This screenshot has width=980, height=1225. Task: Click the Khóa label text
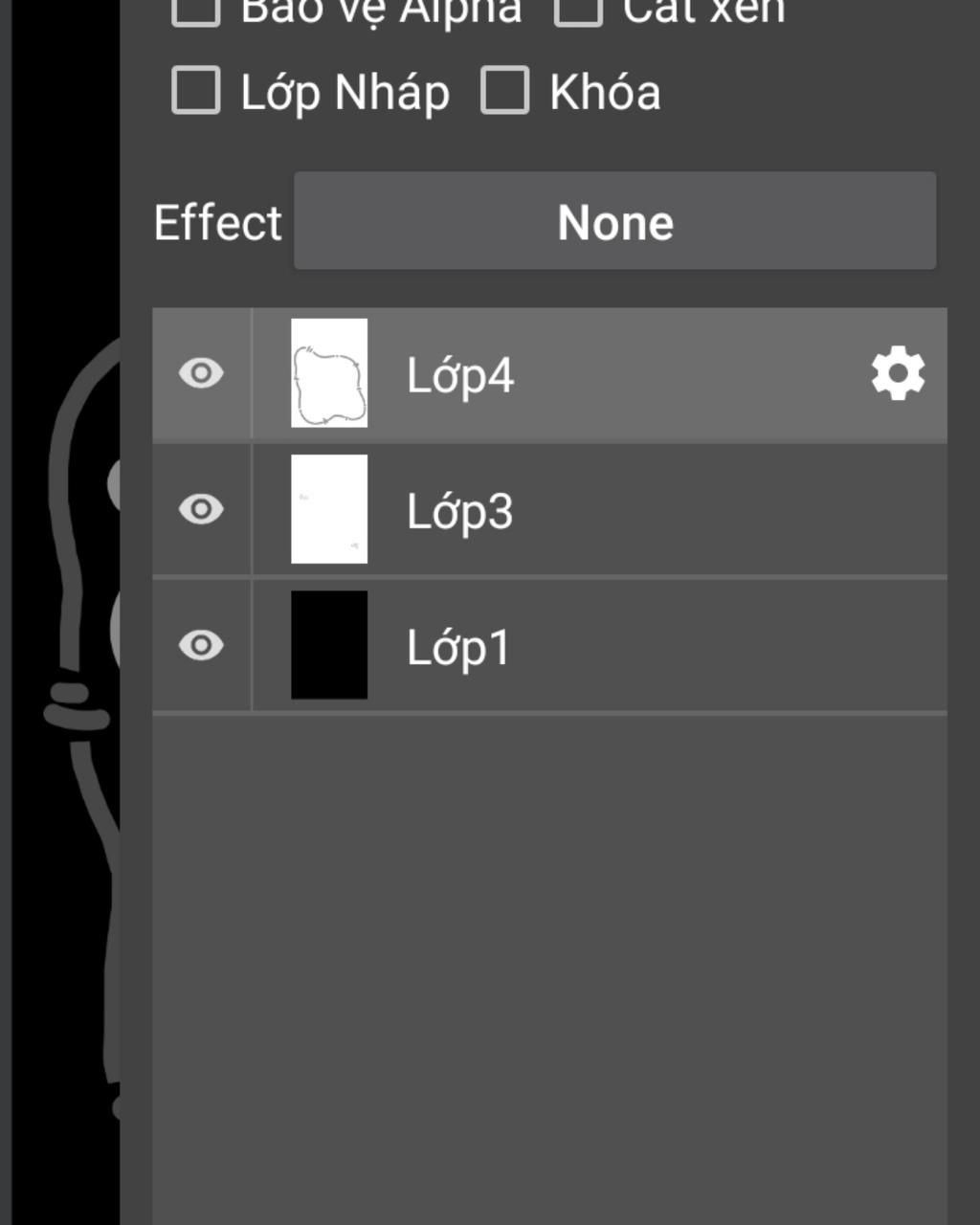[605, 93]
